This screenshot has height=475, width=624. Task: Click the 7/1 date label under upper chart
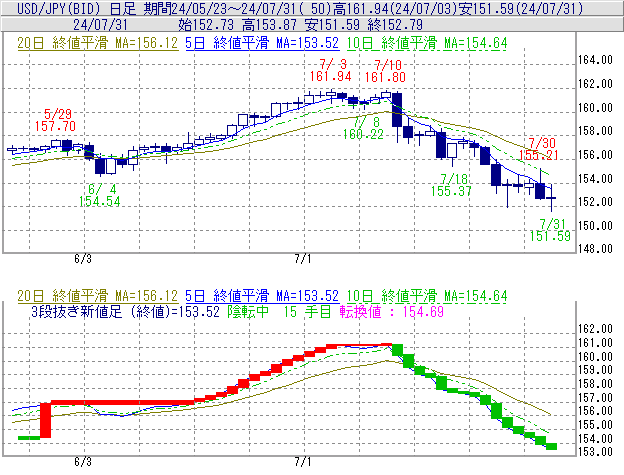click(x=303, y=259)
